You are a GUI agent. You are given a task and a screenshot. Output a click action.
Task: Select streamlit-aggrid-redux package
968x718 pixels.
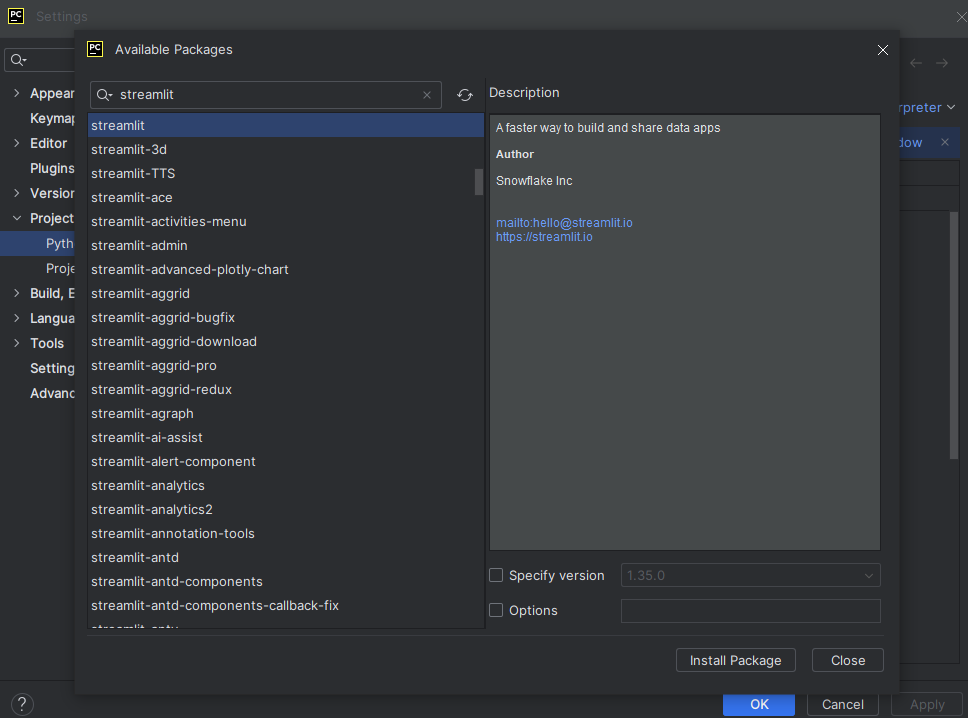click(286, 390)
